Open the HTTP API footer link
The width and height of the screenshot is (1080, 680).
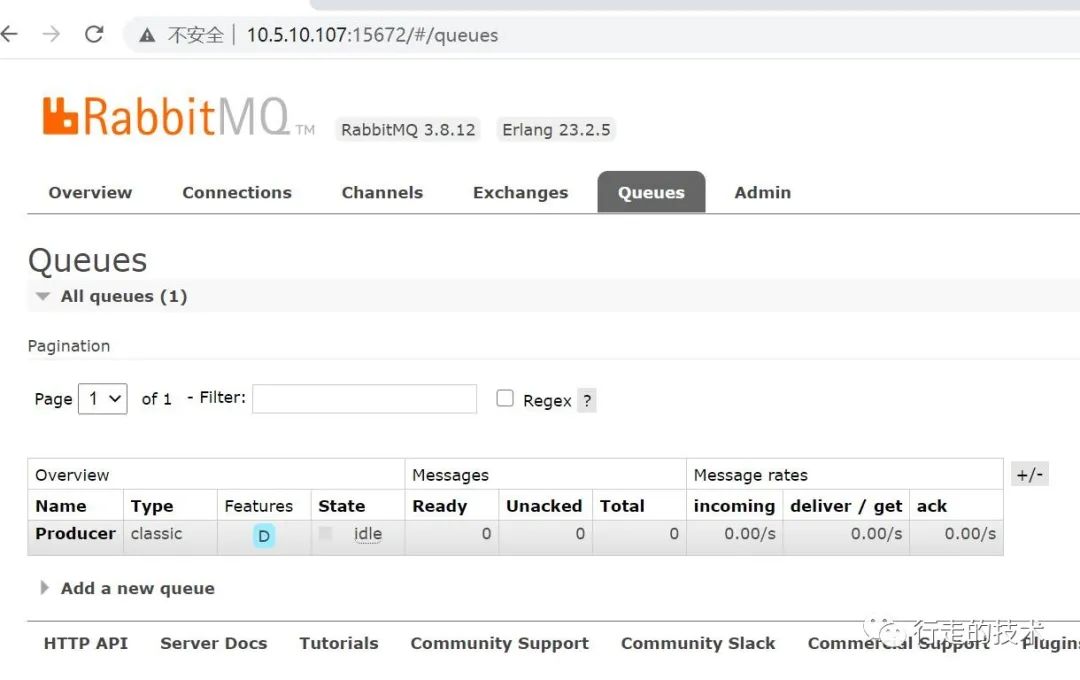(85, 643)
